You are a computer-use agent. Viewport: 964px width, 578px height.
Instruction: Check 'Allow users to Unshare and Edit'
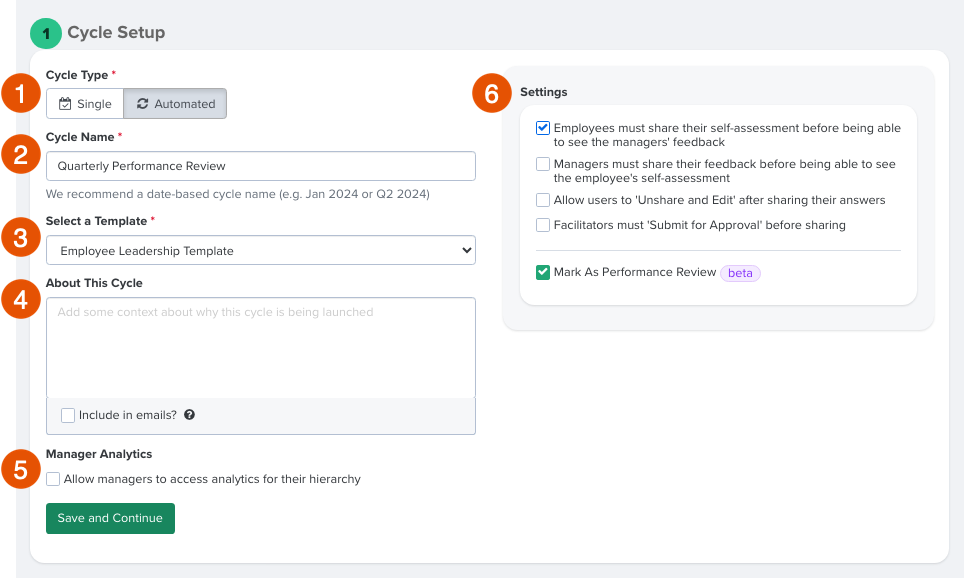coord(542,199)
